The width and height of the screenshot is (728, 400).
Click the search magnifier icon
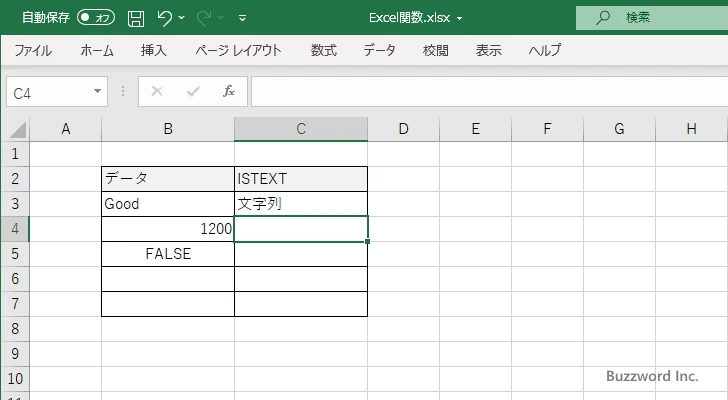(603, 18)
